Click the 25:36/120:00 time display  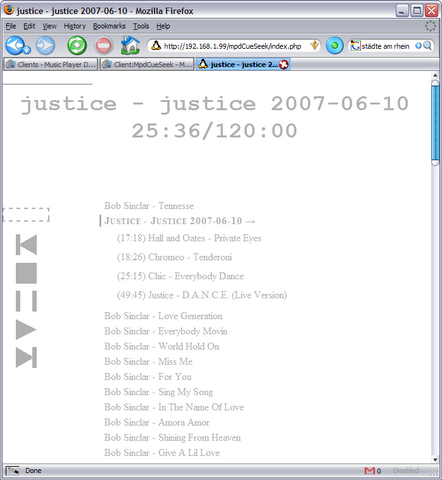(214, 130)
